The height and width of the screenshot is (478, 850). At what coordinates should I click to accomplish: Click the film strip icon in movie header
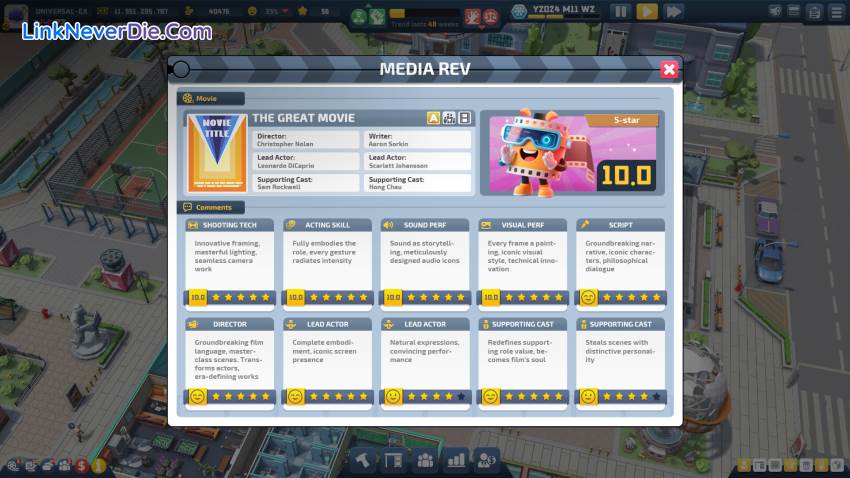465,118
